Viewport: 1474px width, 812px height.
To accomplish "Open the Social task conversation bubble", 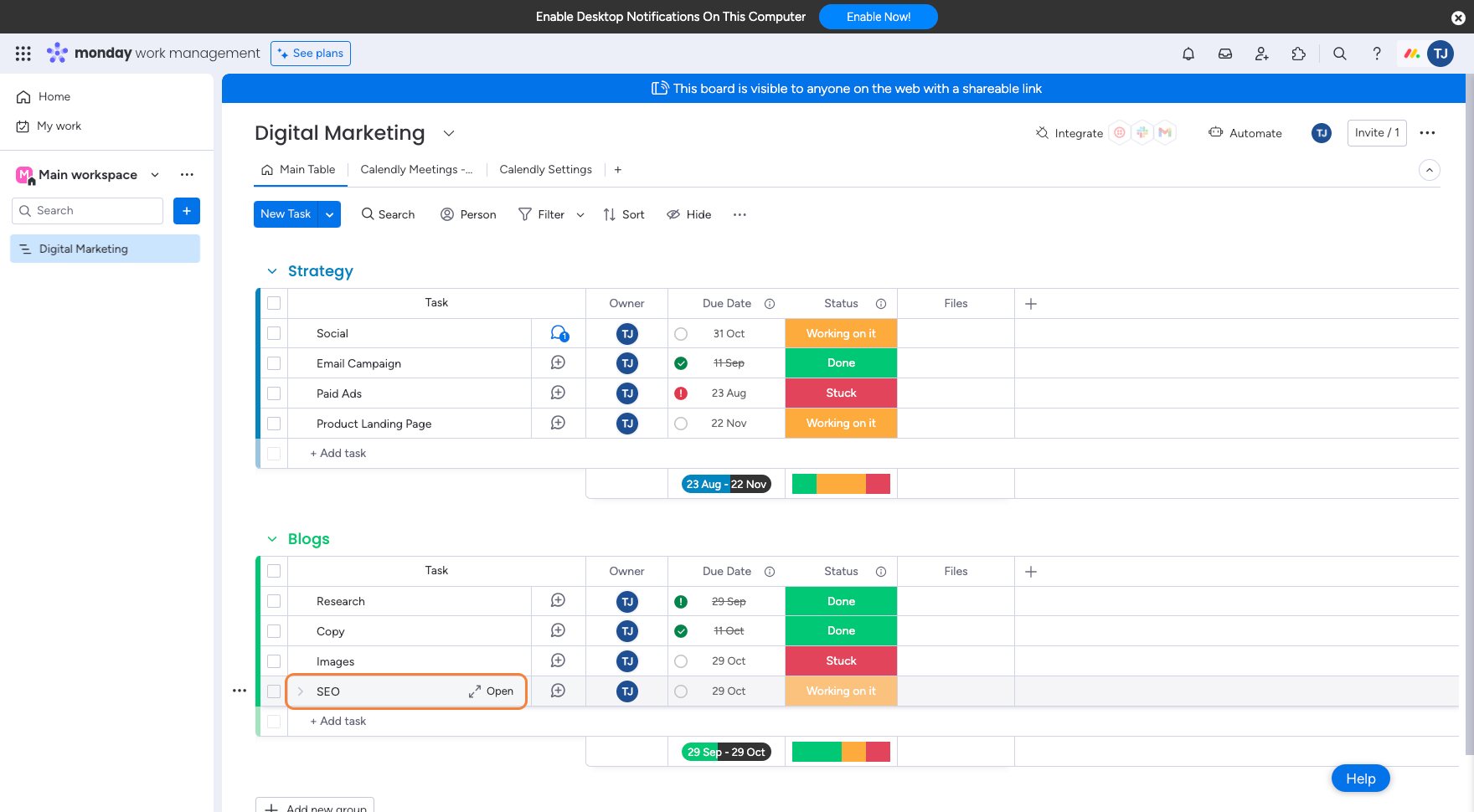I will tap(559, 333).
